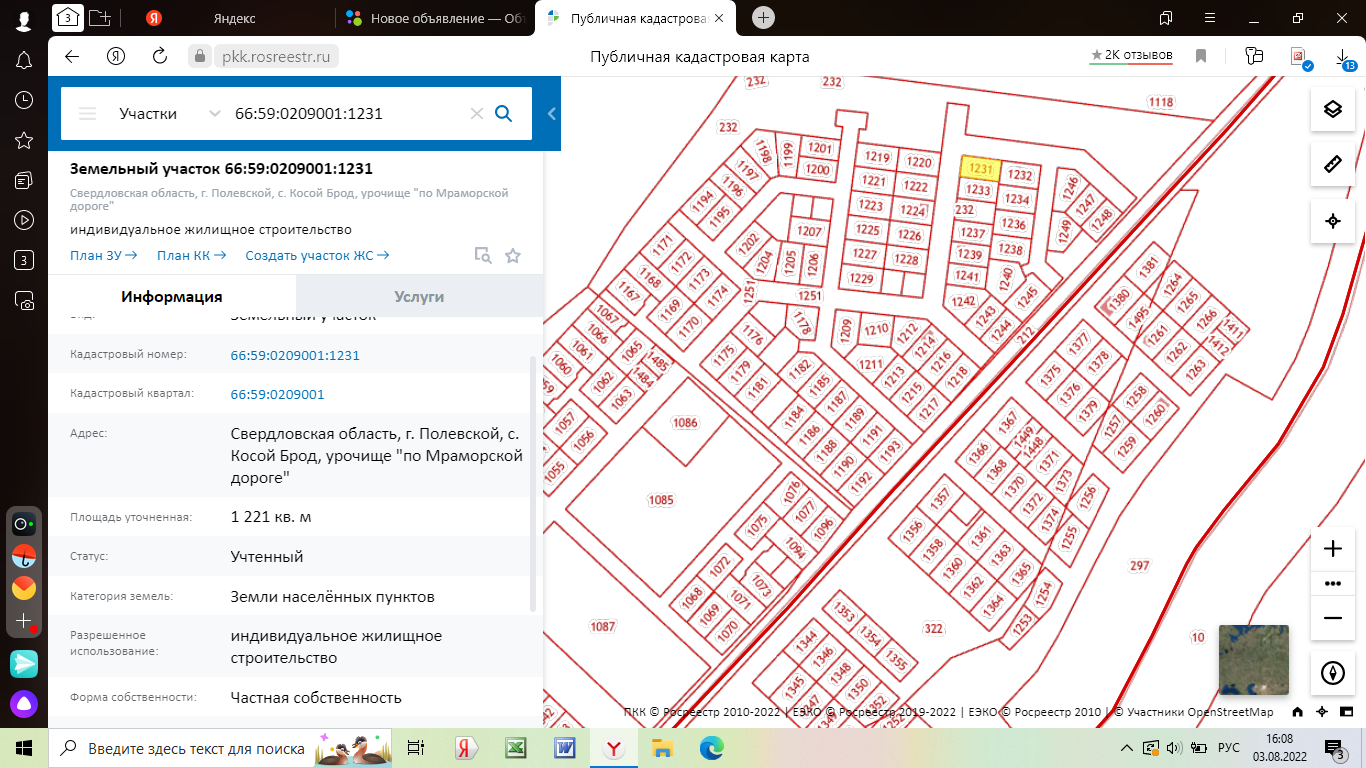Open the password manager key icon

click(x=1255, y=57)
